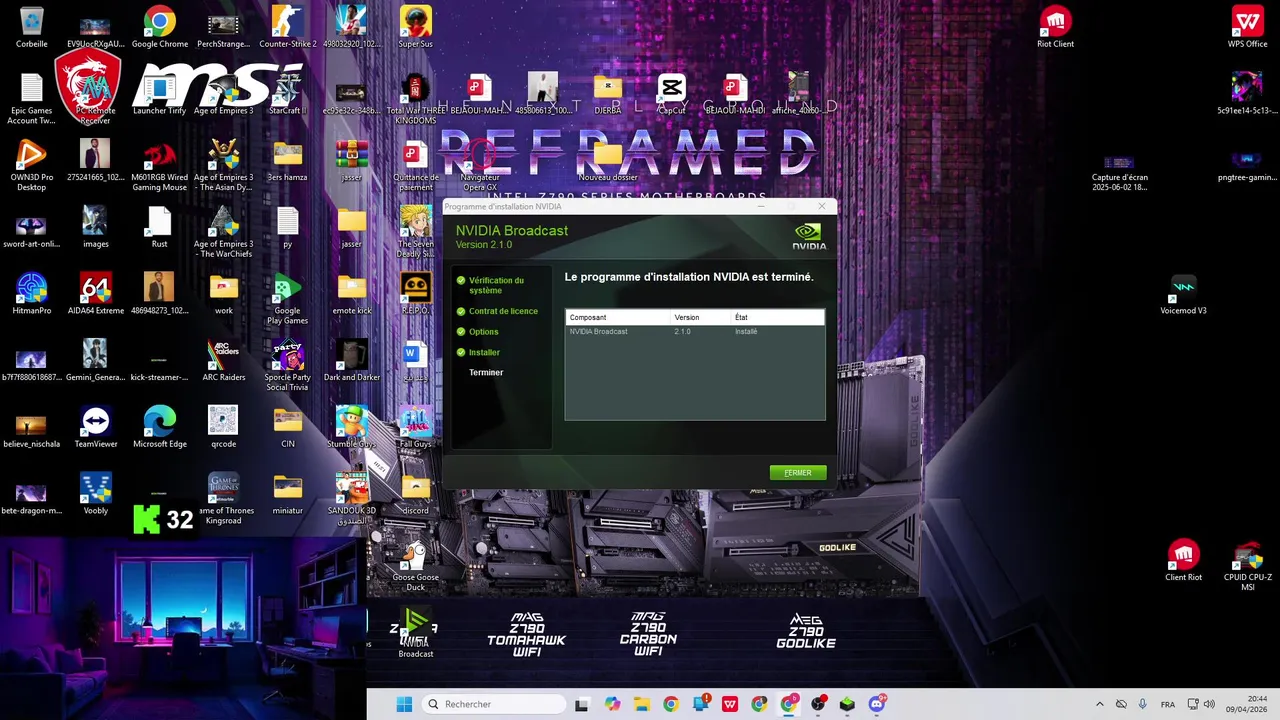
Task: Open the HitmanPro desktop icon
Action: (32, 295)
